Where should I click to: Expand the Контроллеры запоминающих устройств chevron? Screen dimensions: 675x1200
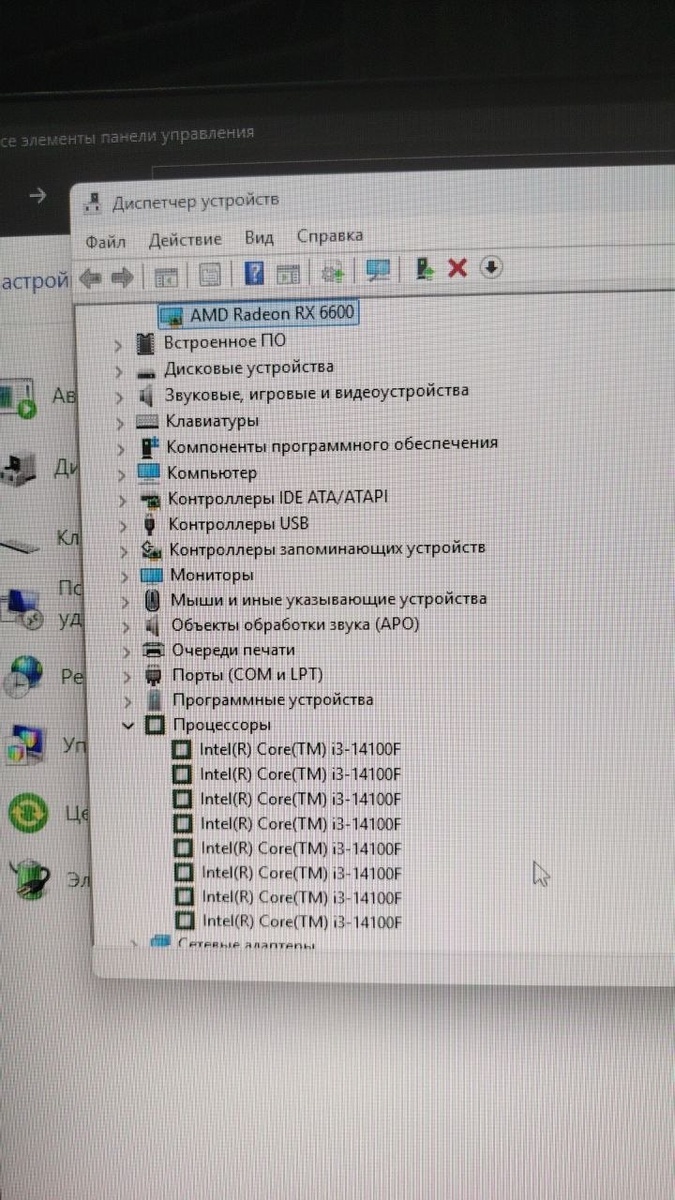click(x=122, y=550)
